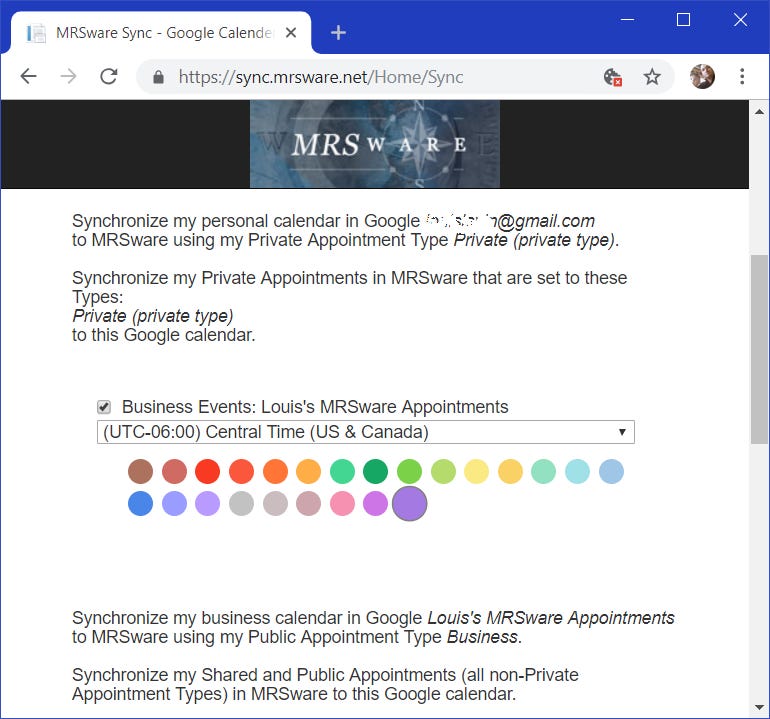Click the gmail.com account address text
The image size is (770, 719).
click(510, 221)
